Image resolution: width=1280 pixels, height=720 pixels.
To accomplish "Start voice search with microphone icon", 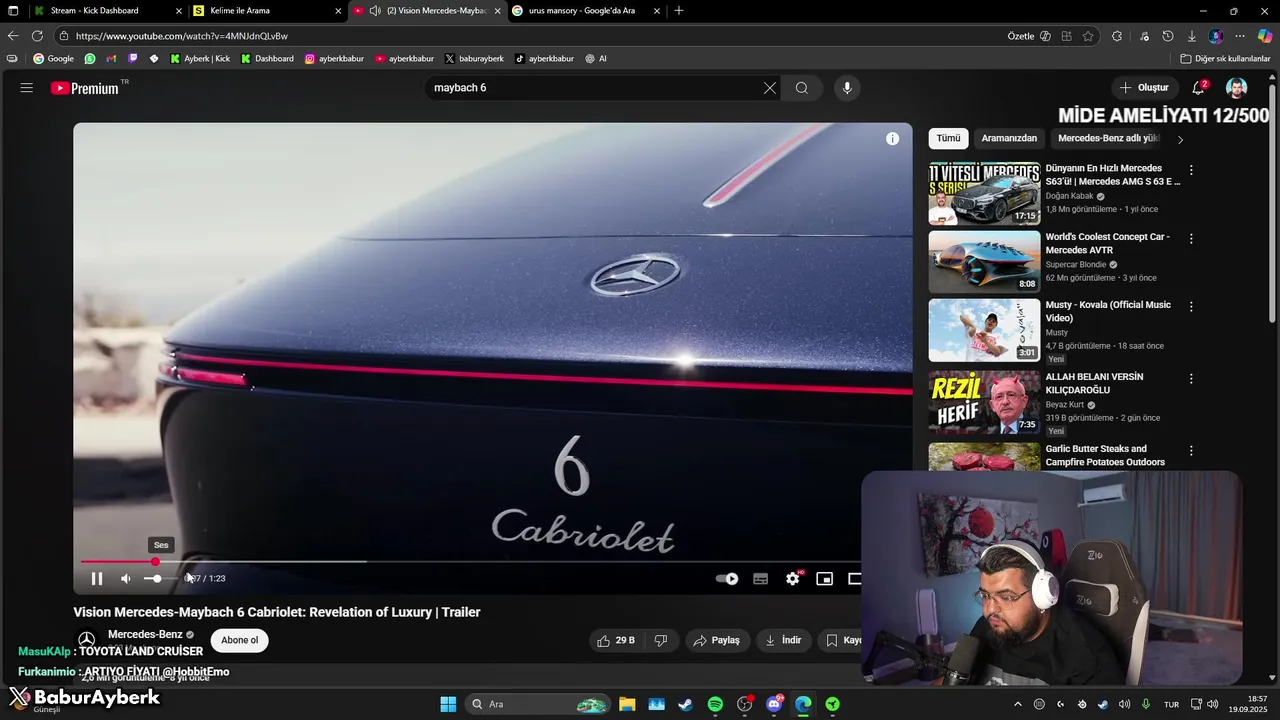I will [x=847, y=88].
